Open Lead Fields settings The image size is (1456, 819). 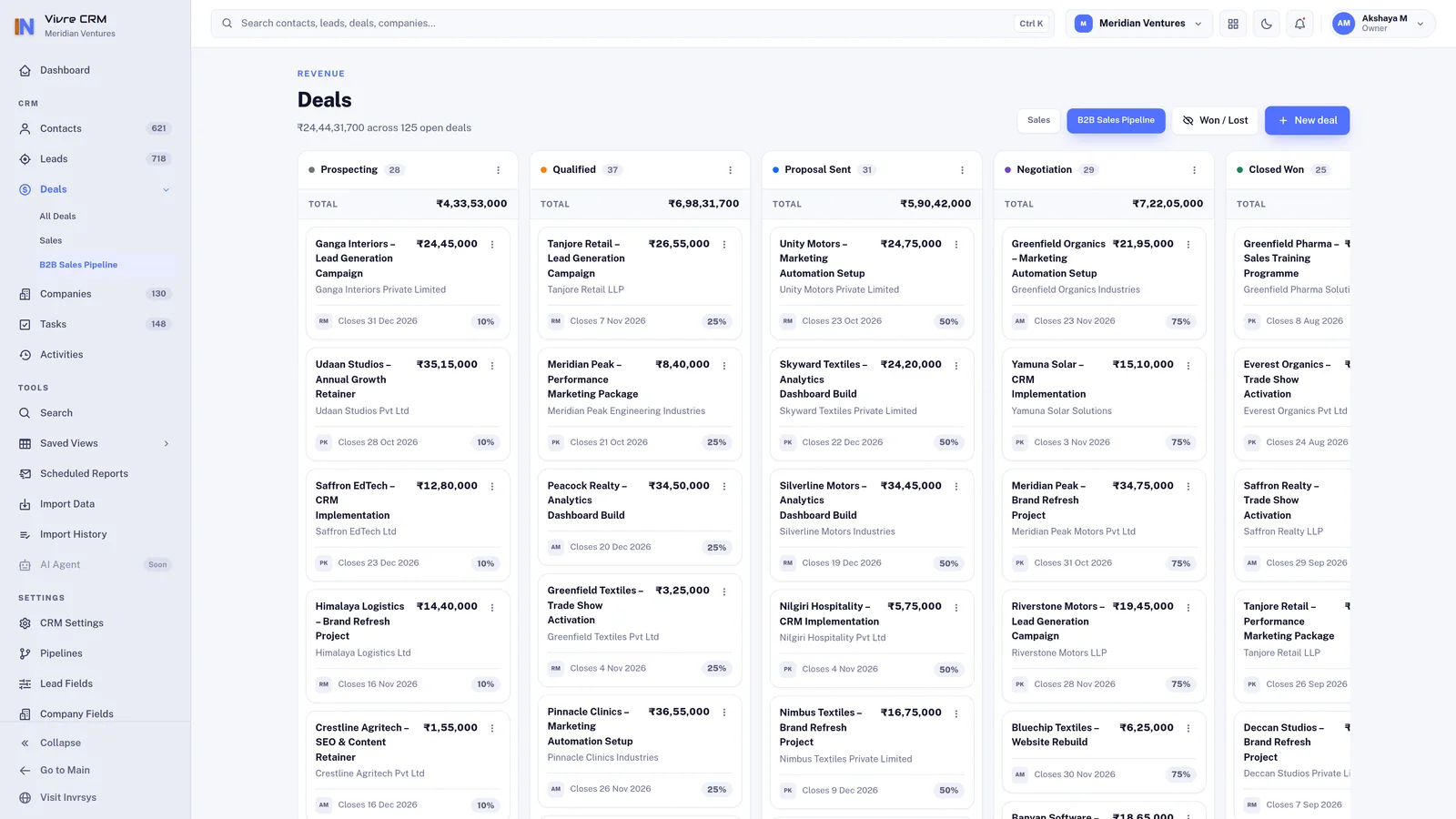(x=95, y=683)
